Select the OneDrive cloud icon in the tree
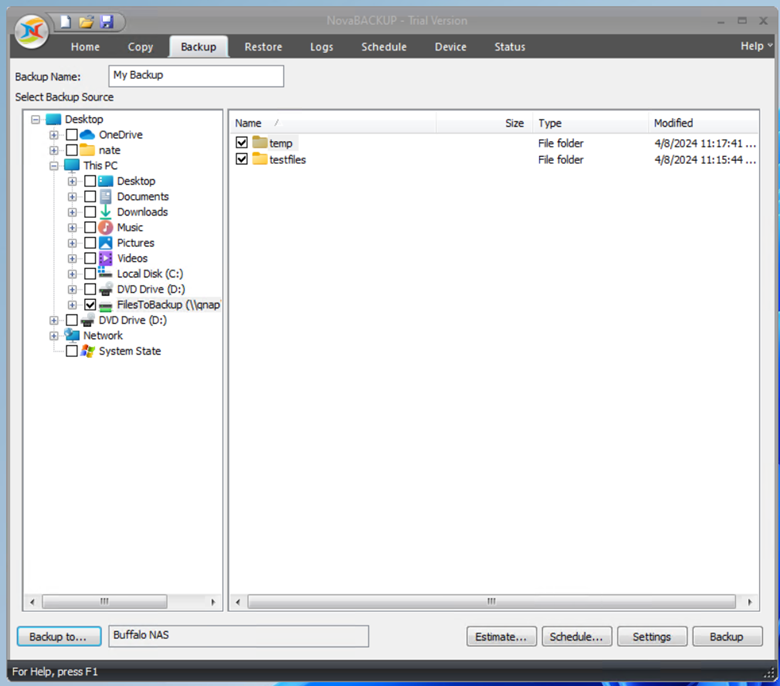The height and width of the screenshot is (686, 780). 87,135
